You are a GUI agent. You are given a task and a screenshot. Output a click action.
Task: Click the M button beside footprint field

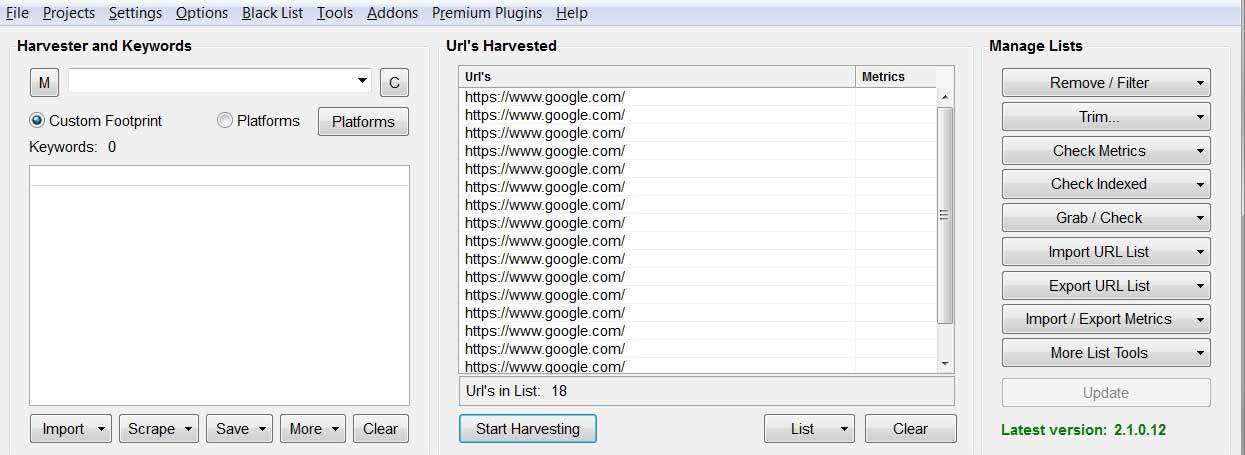(x=45, y=82)
